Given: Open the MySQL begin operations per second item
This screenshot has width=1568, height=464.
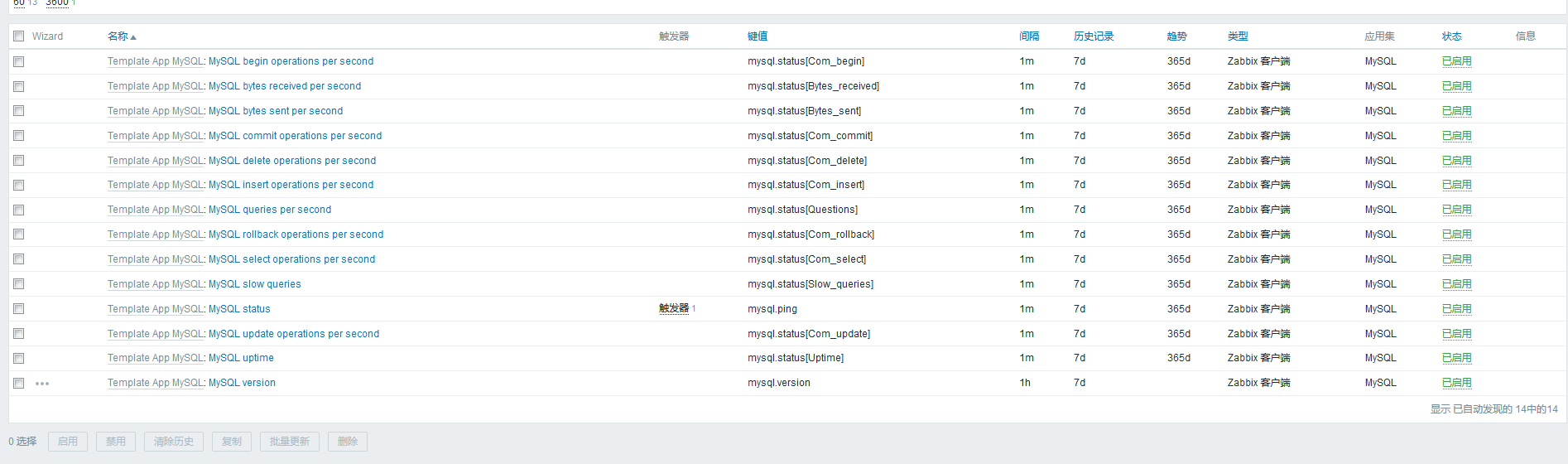Looking at the screenshot, I should pos(291,61).
